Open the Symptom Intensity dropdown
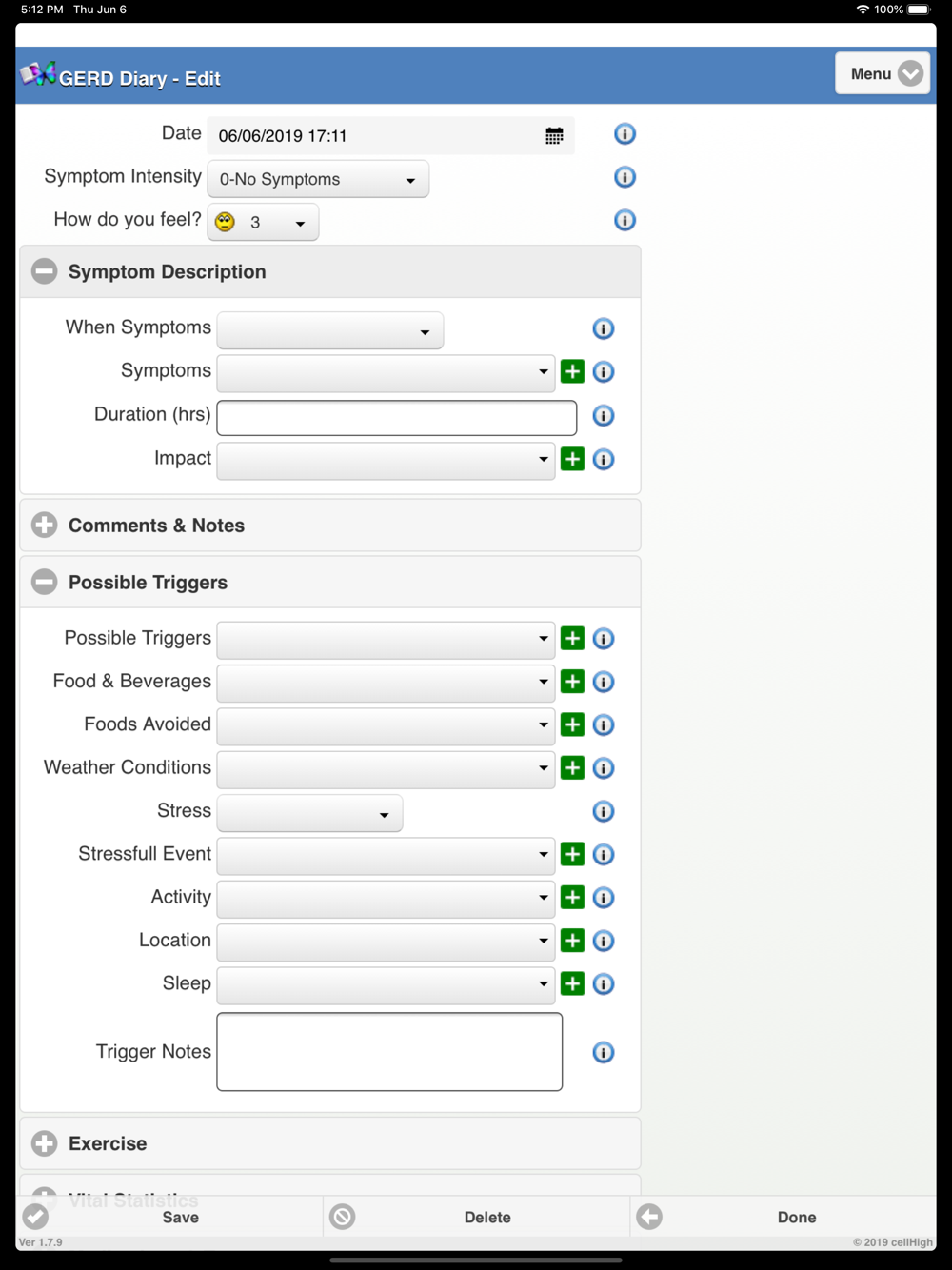952x1270 pixels. [318, 179]
